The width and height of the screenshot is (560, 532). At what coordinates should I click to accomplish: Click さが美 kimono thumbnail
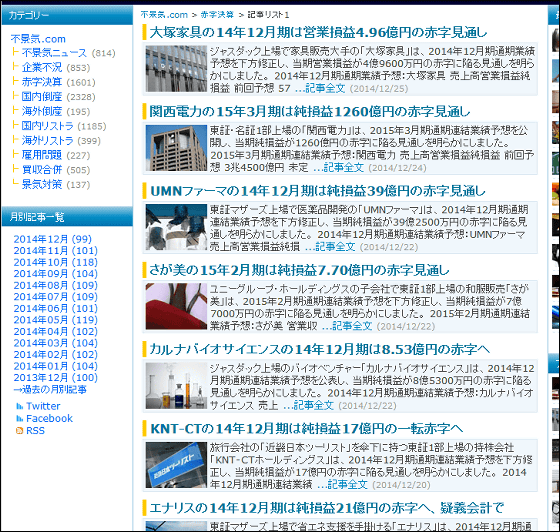pos(176,306)
